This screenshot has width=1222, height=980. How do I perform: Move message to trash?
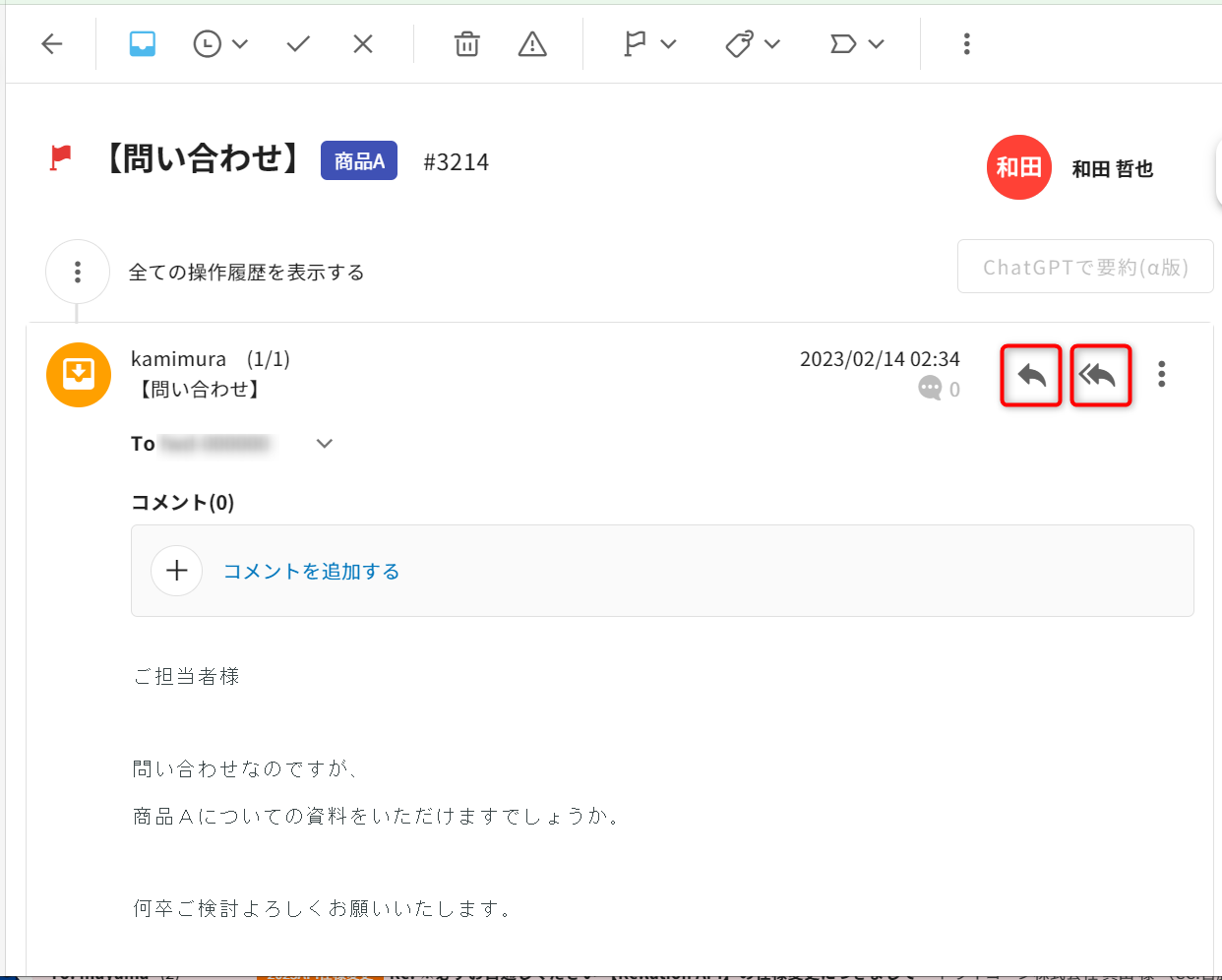click(466, 43)
